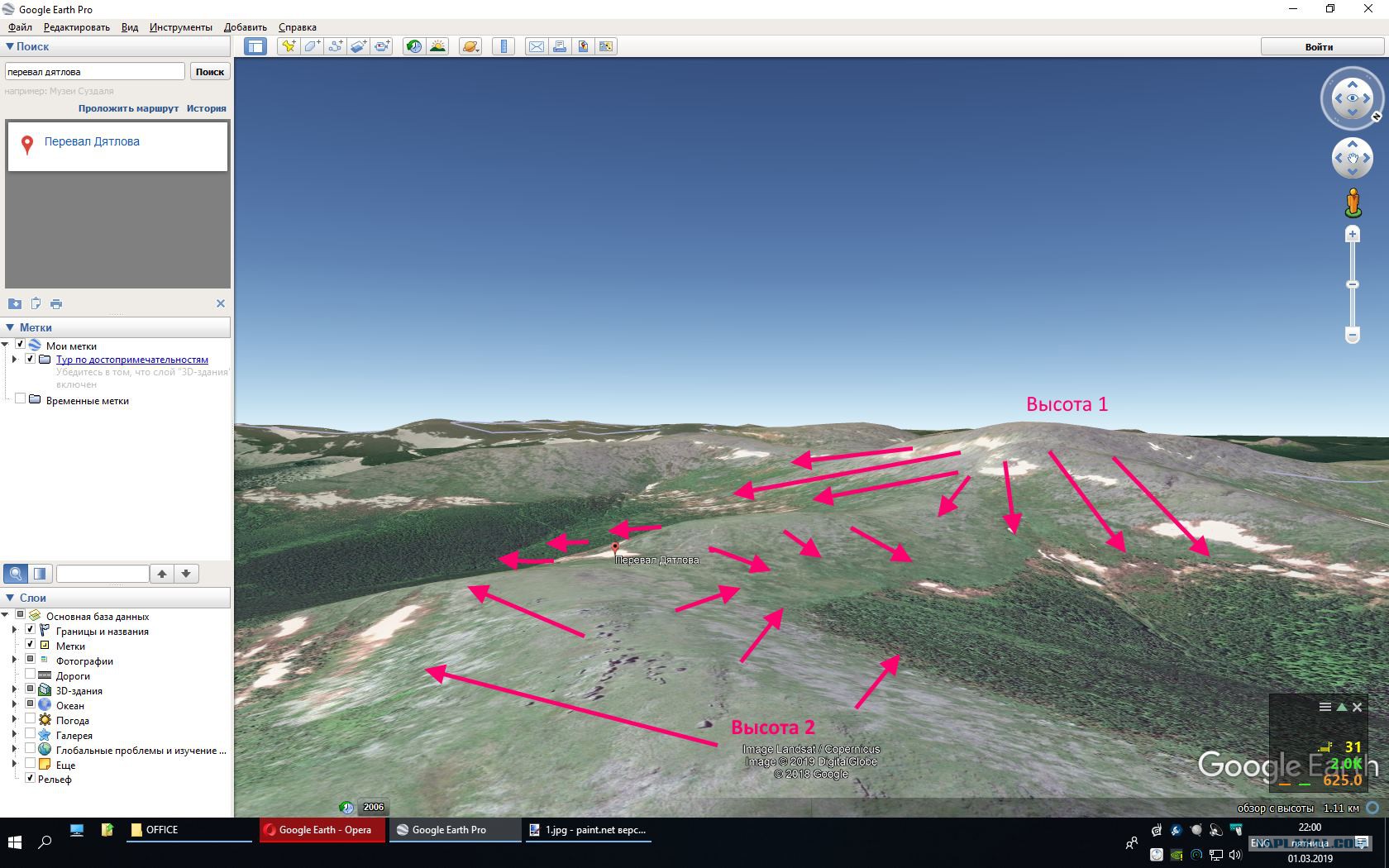The height and width of the screenshot is (868, 1389).
Task: Click the Email envelope toolbar icon
Action: [537, 46]
